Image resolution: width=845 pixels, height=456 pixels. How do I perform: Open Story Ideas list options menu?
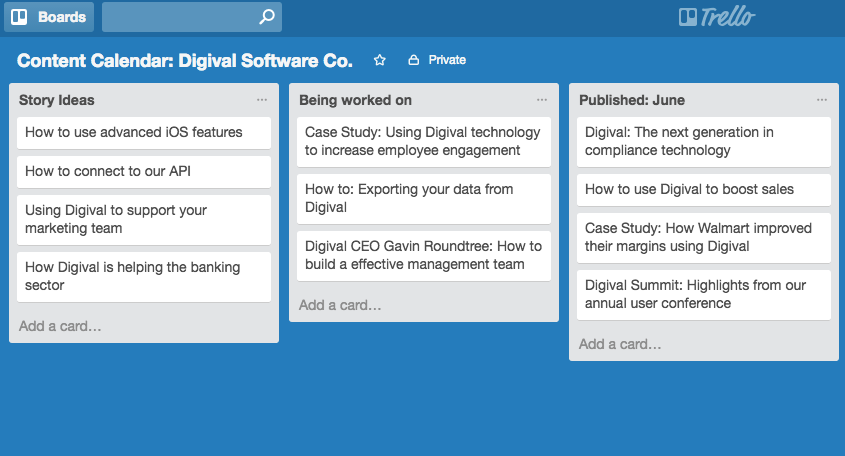262,100
